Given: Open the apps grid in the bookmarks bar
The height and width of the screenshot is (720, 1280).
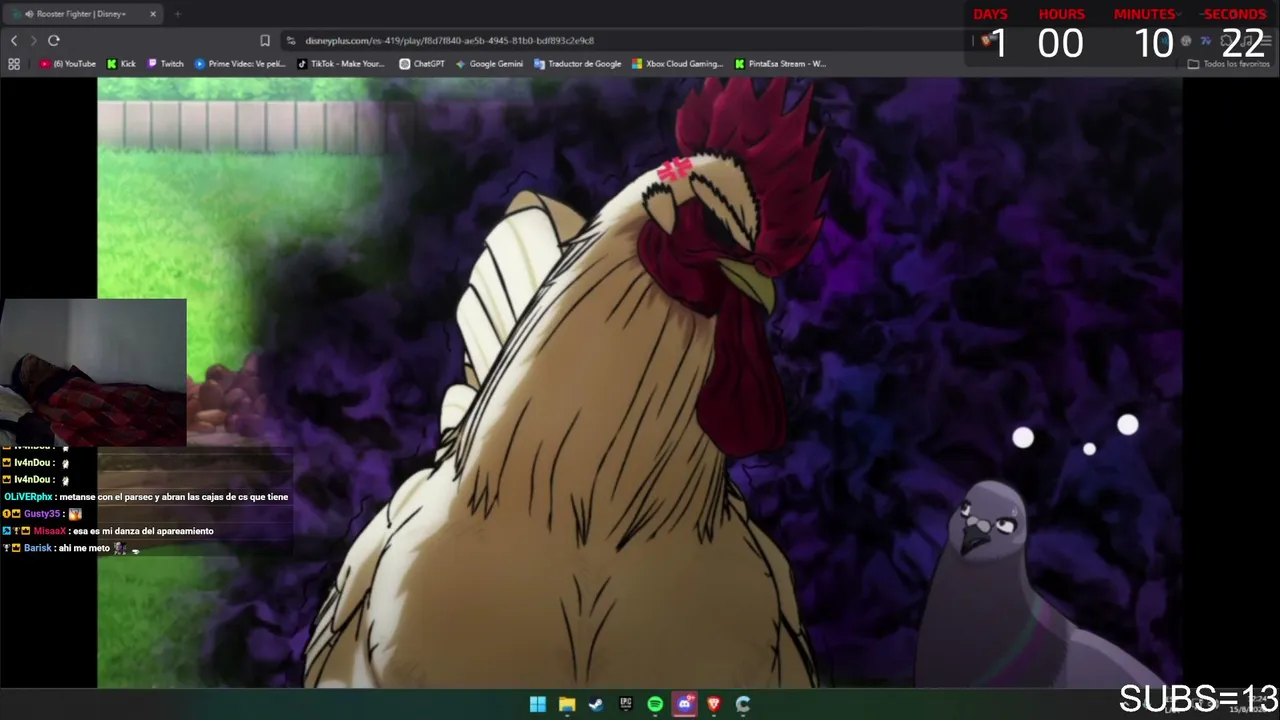Looking at the screenshot, I should click(14, 64).
